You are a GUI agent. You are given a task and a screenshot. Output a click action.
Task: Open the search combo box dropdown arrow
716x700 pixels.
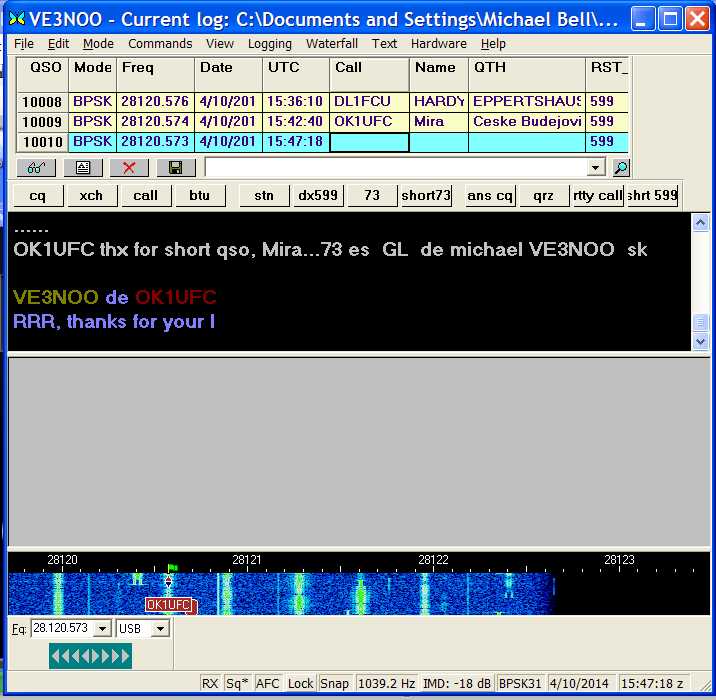coord(597,168)
